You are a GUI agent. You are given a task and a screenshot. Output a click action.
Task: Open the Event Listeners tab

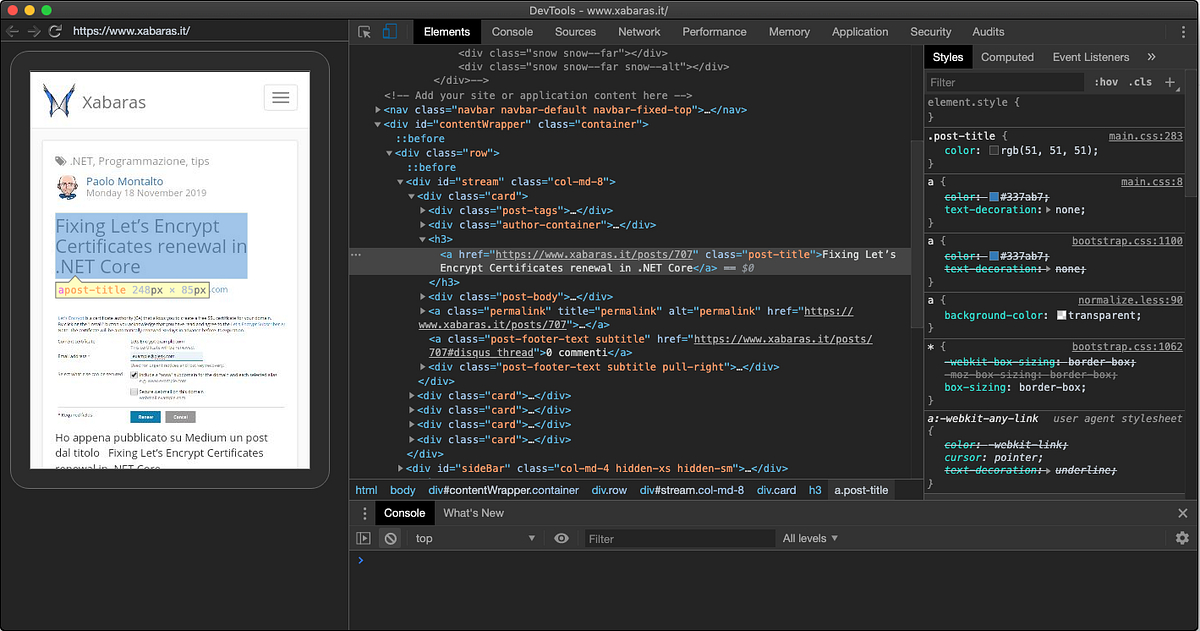click(1091, 57)
